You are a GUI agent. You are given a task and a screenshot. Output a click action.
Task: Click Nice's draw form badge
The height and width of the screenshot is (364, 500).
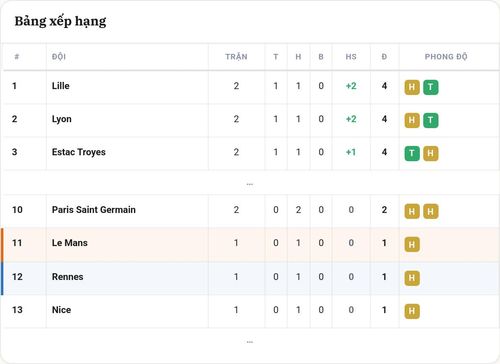click(412, 311)
